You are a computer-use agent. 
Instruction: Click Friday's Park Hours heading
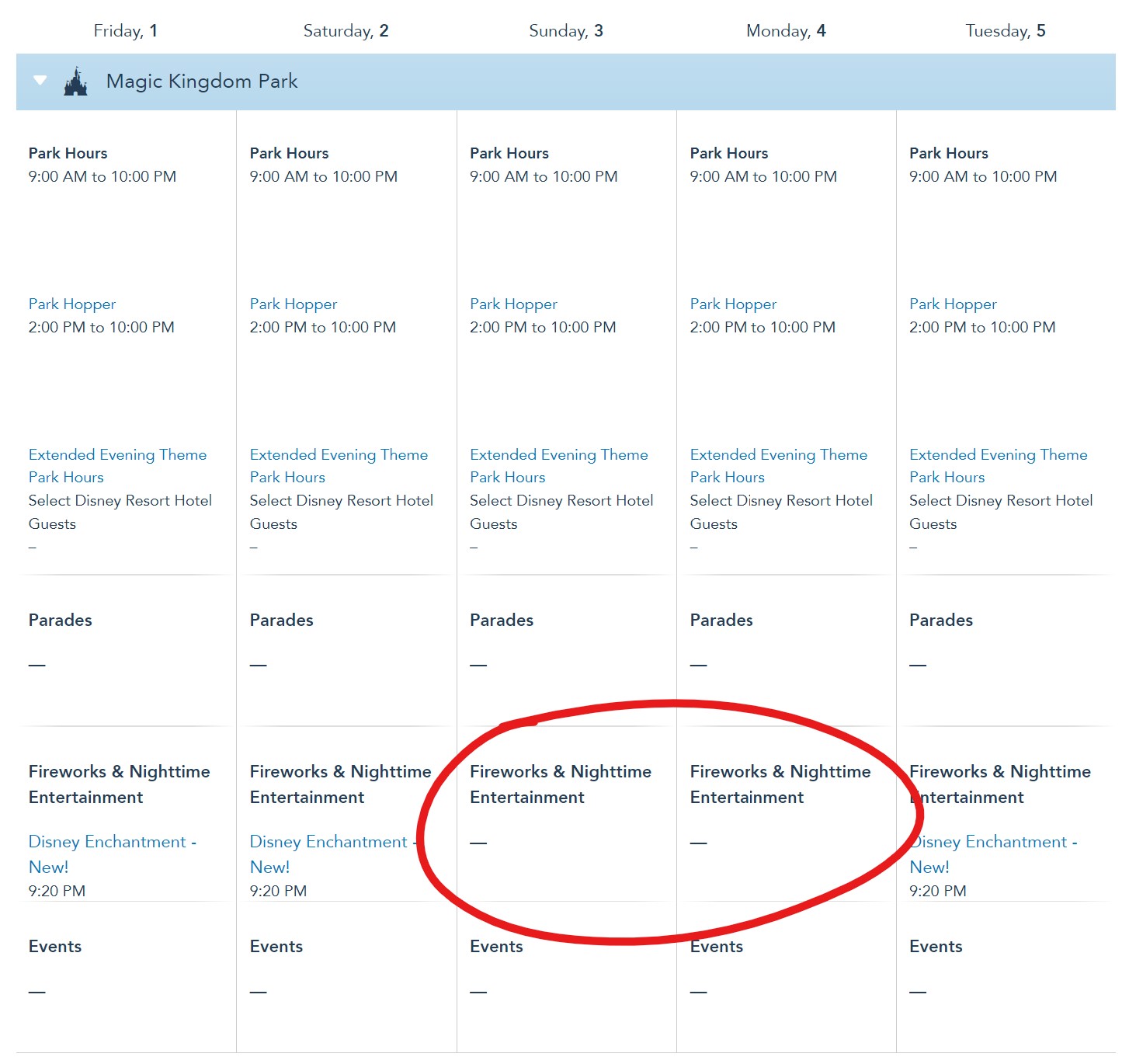68,153
